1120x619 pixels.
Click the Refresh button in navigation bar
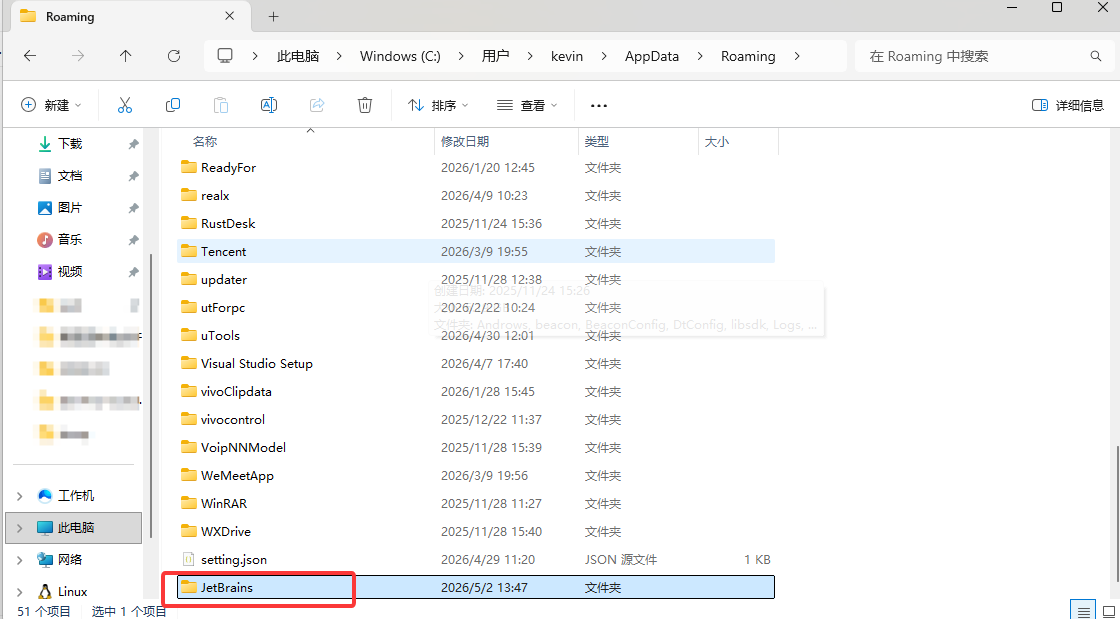coord(174,56)
